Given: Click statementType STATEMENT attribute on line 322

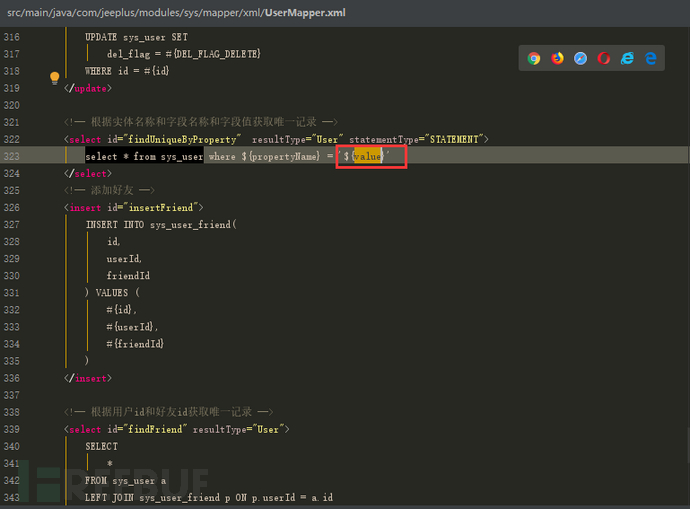Looking at the screenshot, I should point(416,139).
